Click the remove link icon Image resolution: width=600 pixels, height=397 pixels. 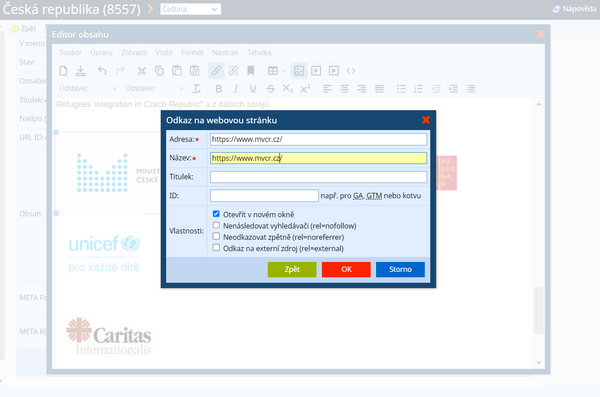(233, 71)
